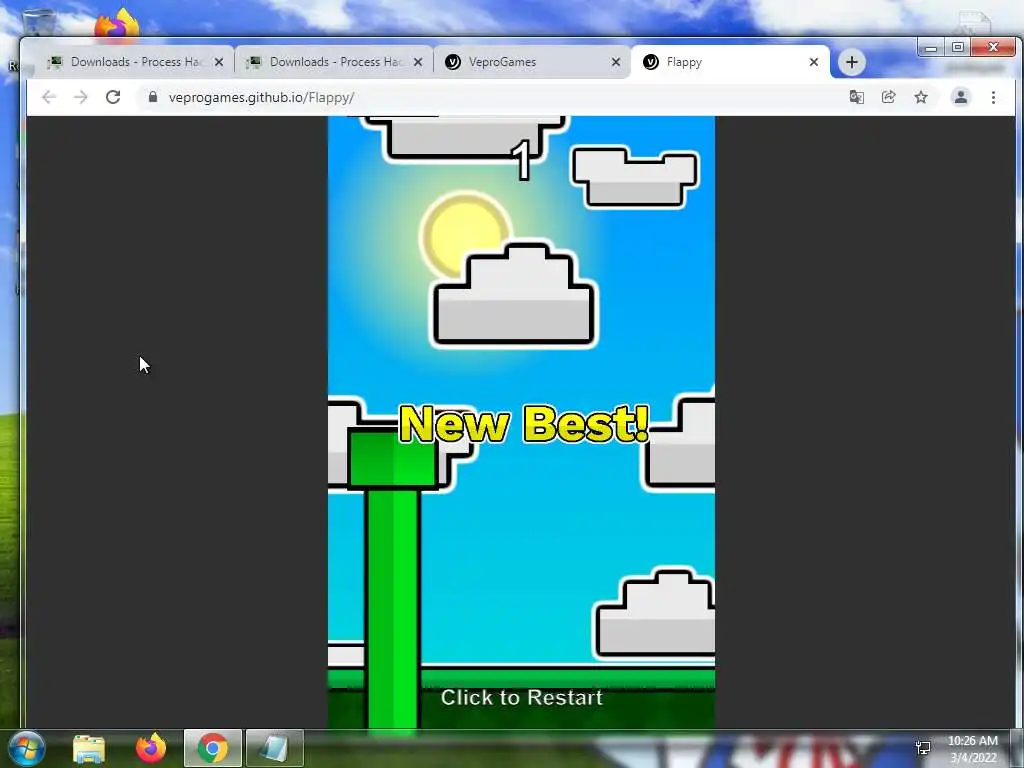Go forward in browser history
The image size is (1024, 768).
[81, 97]
